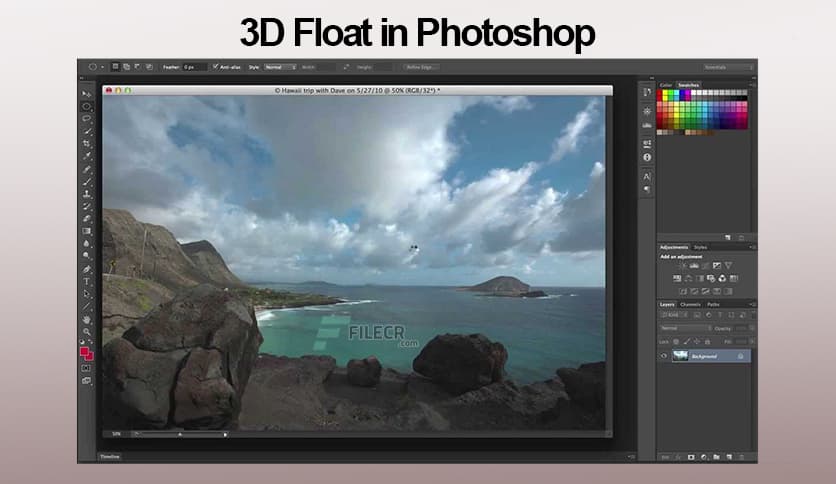The image size is (836, 484).
Task: Switch to the Channels tab
Action: [x=690, y=304]
